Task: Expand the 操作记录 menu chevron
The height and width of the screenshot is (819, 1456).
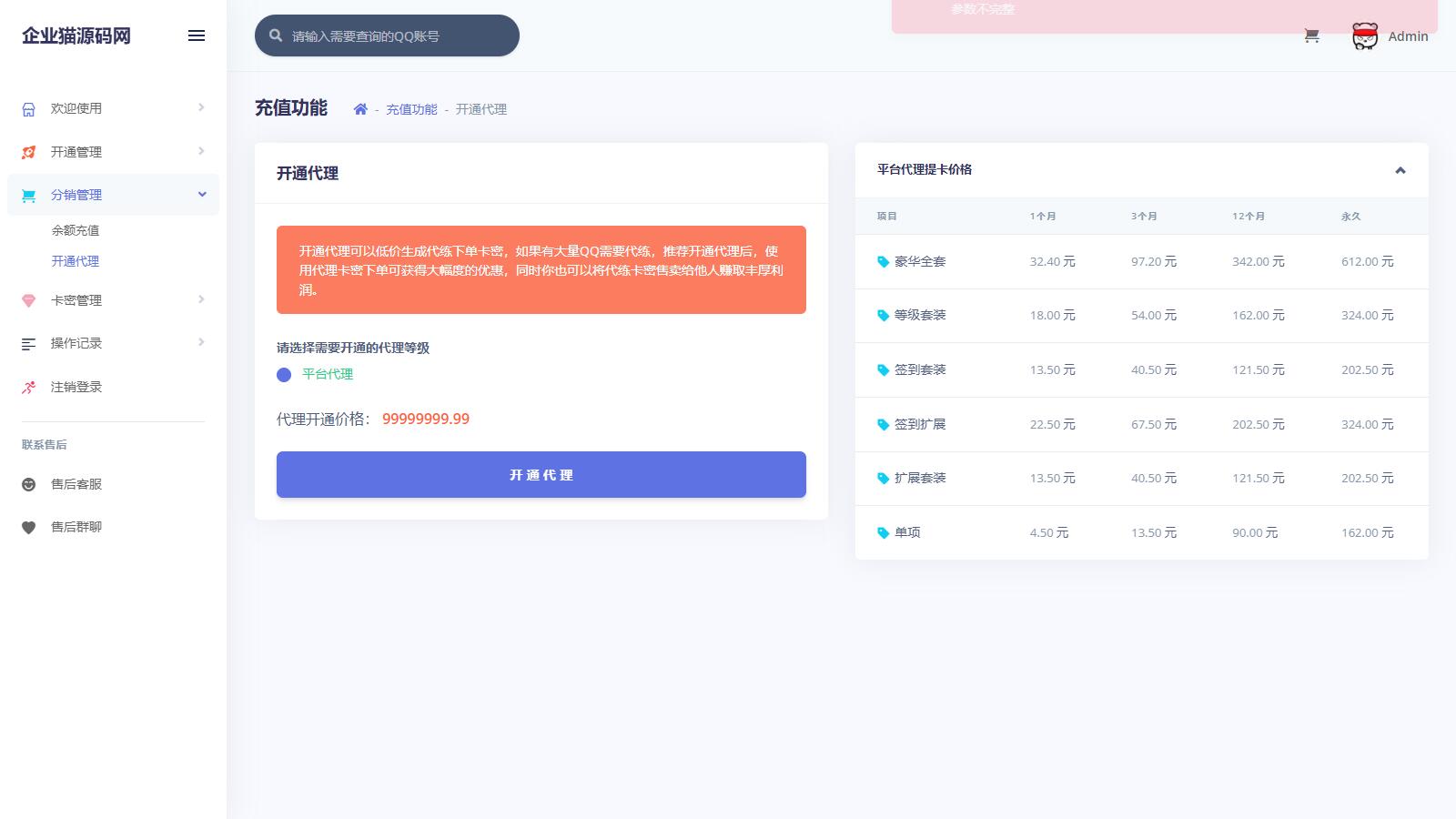Action: pos(201,342)
